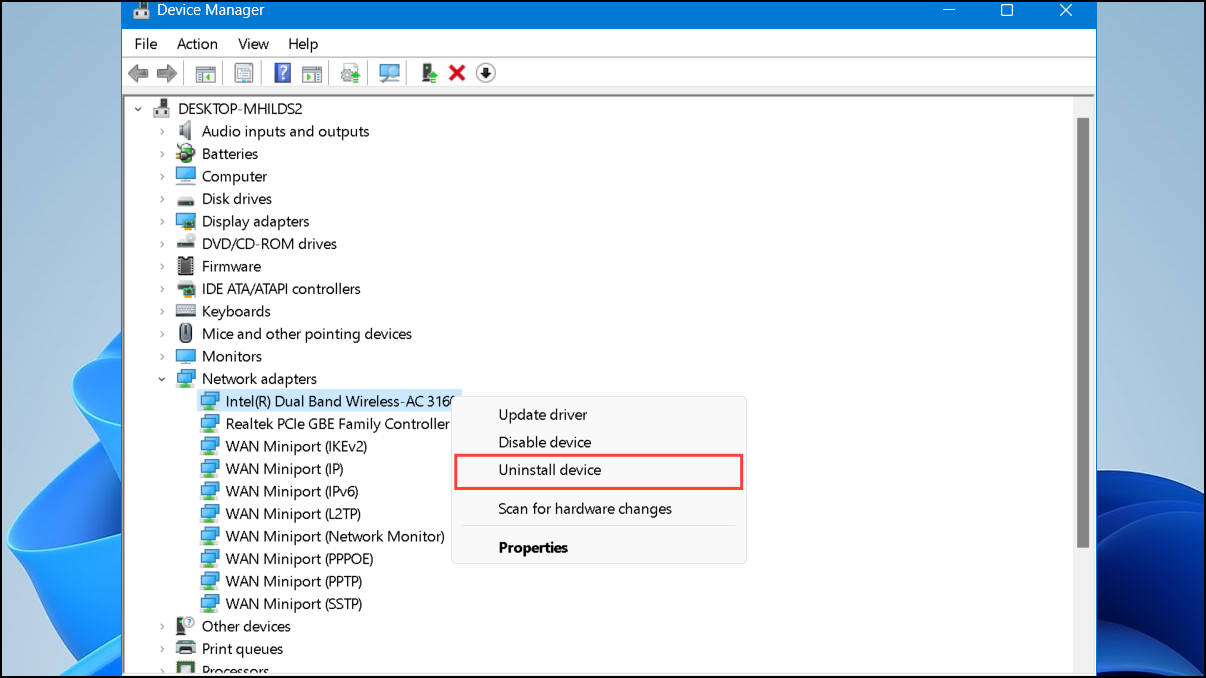Expand the Monitors category chevron
The image size is (1206, 678).
pos(162,356)
